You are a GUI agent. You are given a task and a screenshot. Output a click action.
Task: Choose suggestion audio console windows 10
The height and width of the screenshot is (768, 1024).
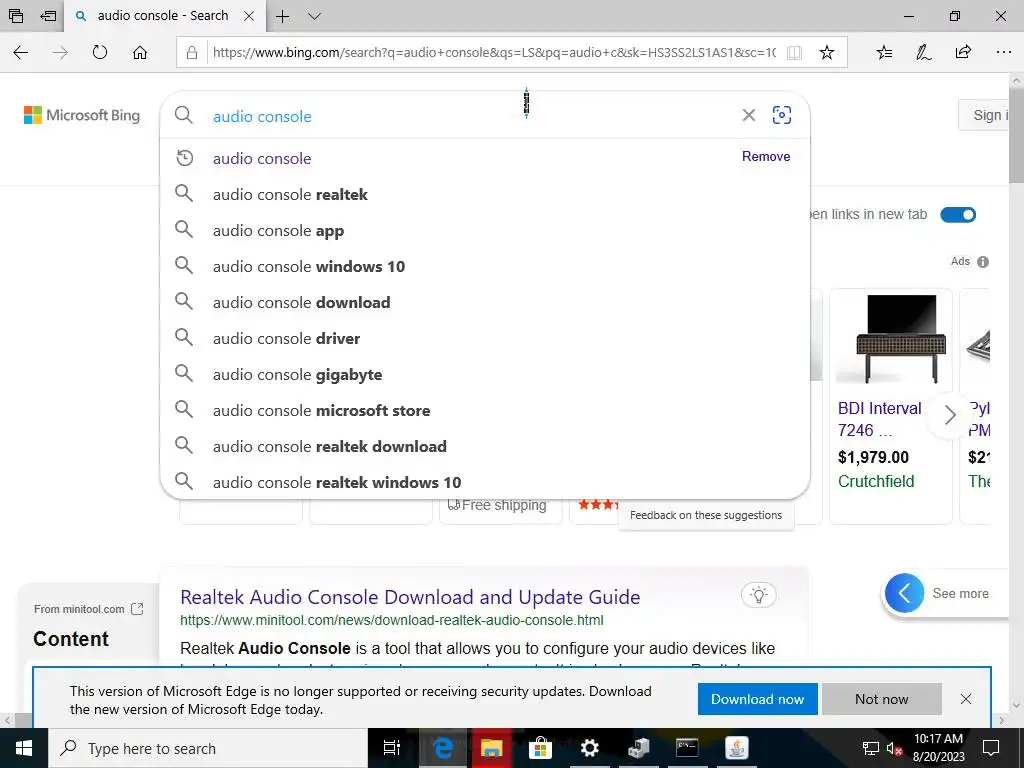pyautogui.click(x=484, y=266)
